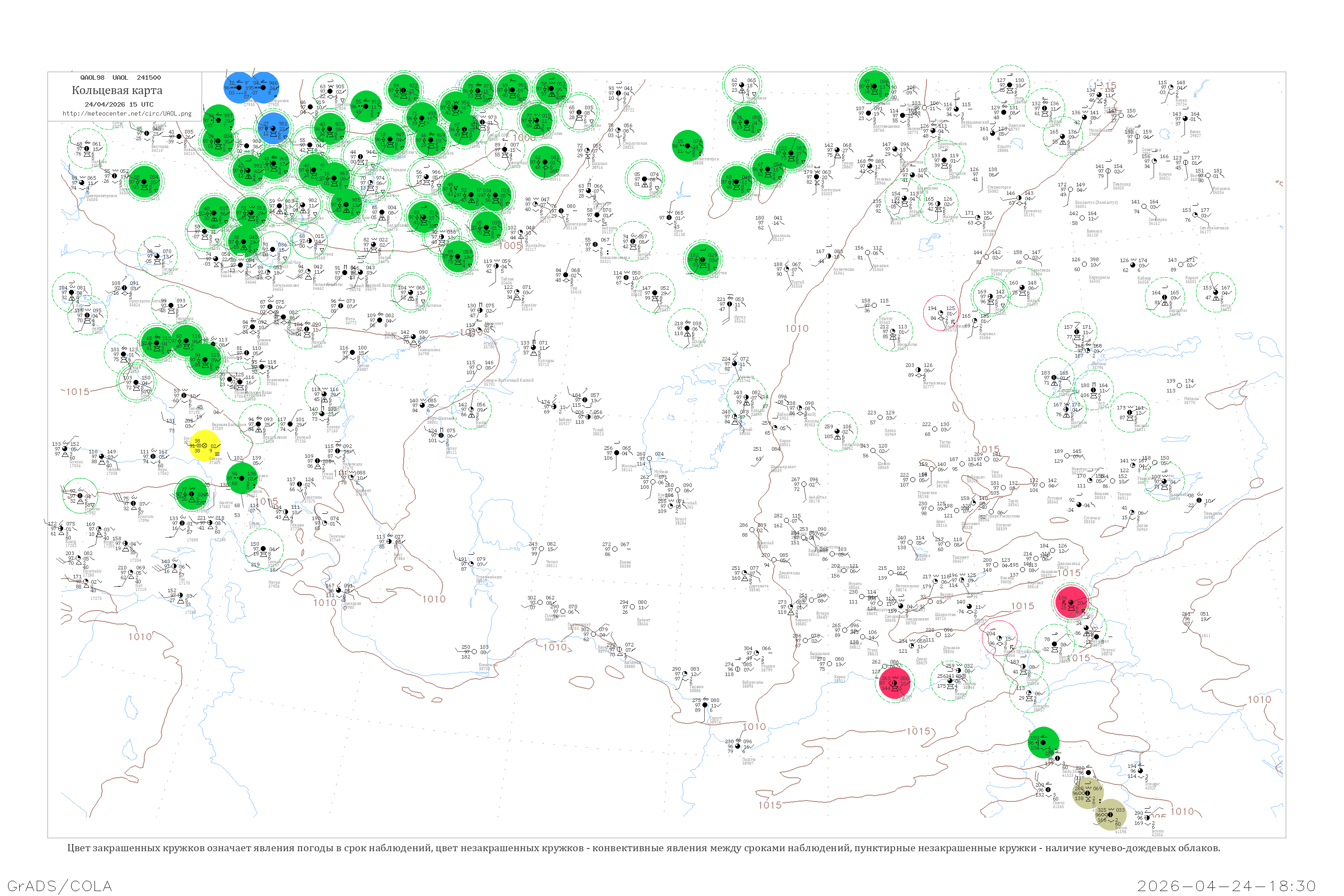Click the Таганрог 34720 dashed station circle

pos(158,256)
